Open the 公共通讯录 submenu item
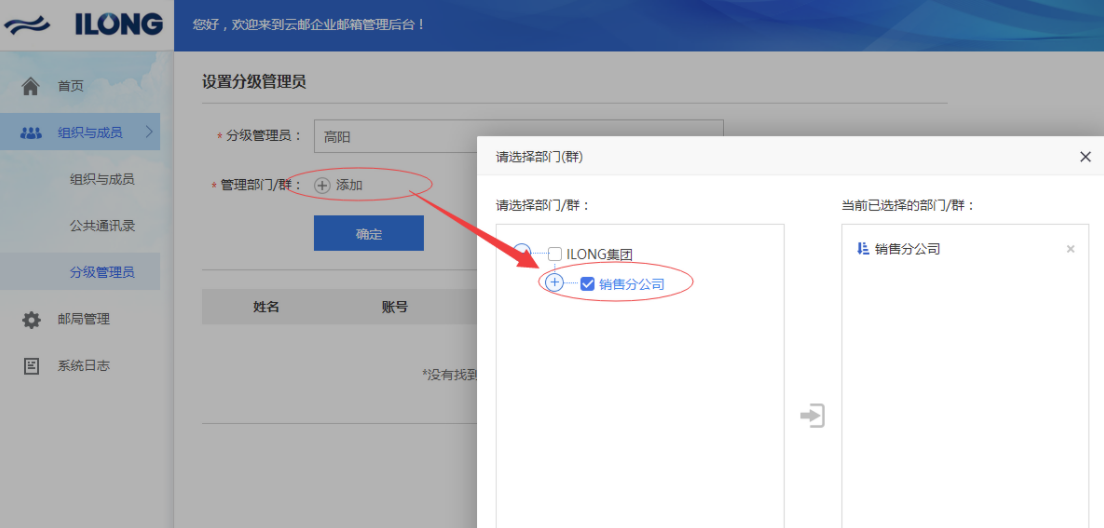Viewport: 1104px width, 528px height. pos(102,226)
